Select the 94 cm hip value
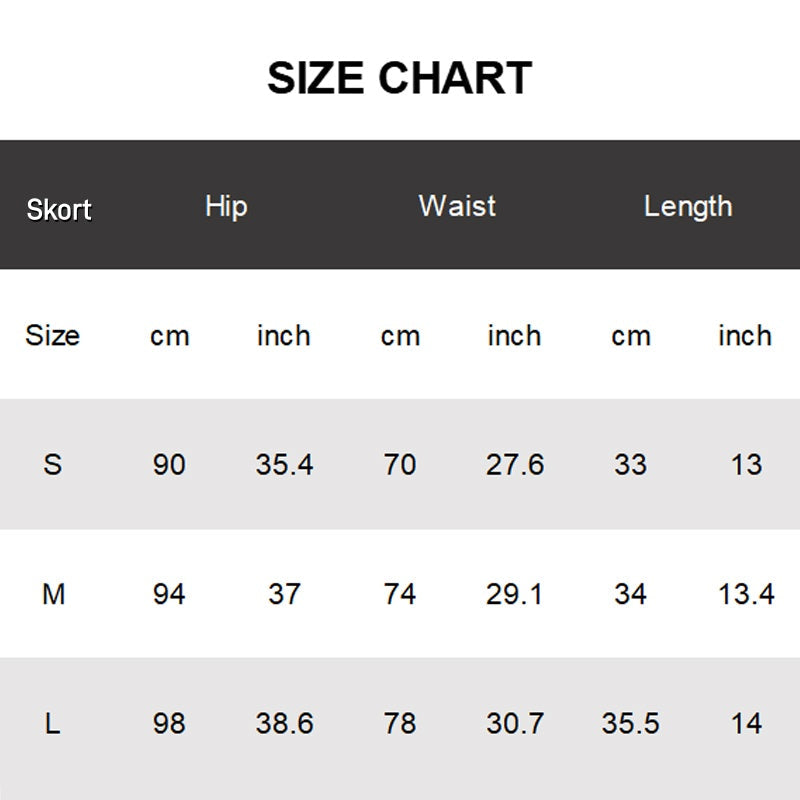The height and width of the screenshot is (800, 800). [x=169, y=594]
